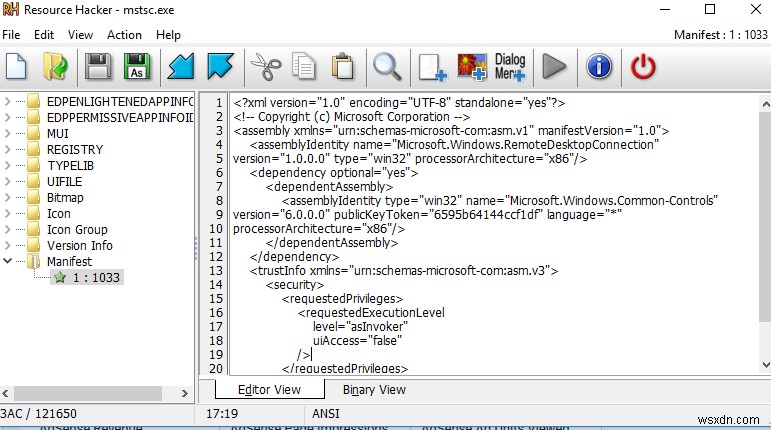Open the Dialog Menu insert tool
The height and width of the screenshot is (430, 771).
pyautogui.click(x=510, y=66)
